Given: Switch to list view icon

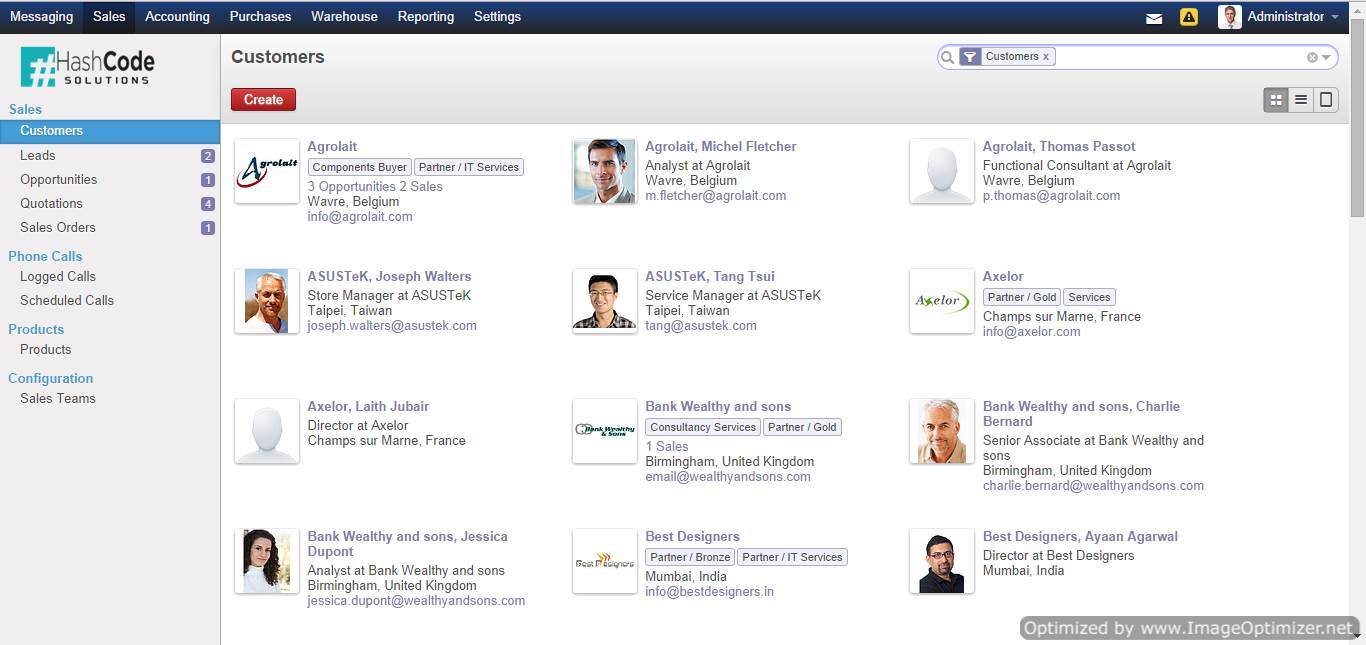Looking at the screenshot, I should pyautogui.click(x=1301, y=99).
